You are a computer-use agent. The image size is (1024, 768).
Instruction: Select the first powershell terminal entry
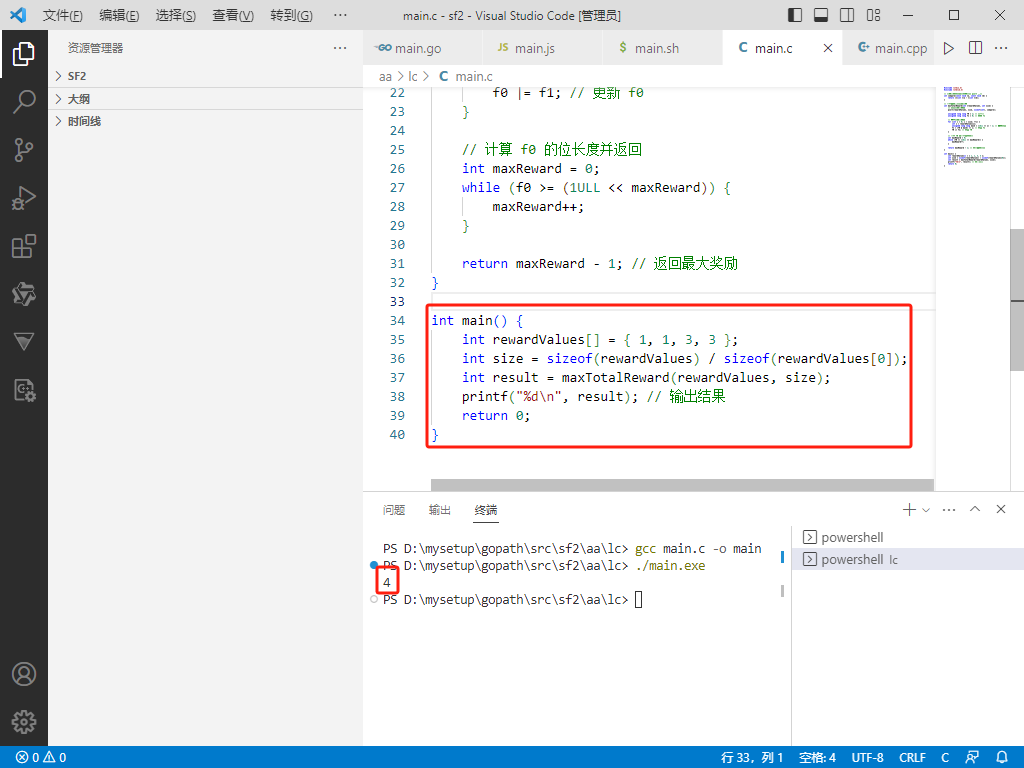908,537
